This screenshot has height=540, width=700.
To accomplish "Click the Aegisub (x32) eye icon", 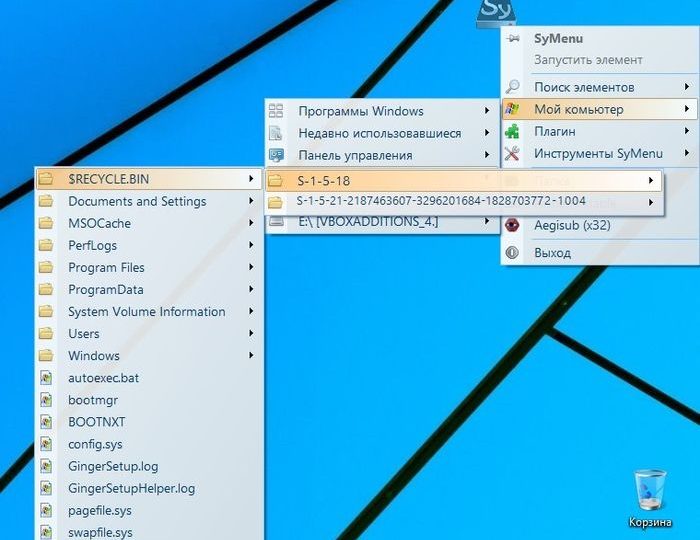I will tap(512, 226).
